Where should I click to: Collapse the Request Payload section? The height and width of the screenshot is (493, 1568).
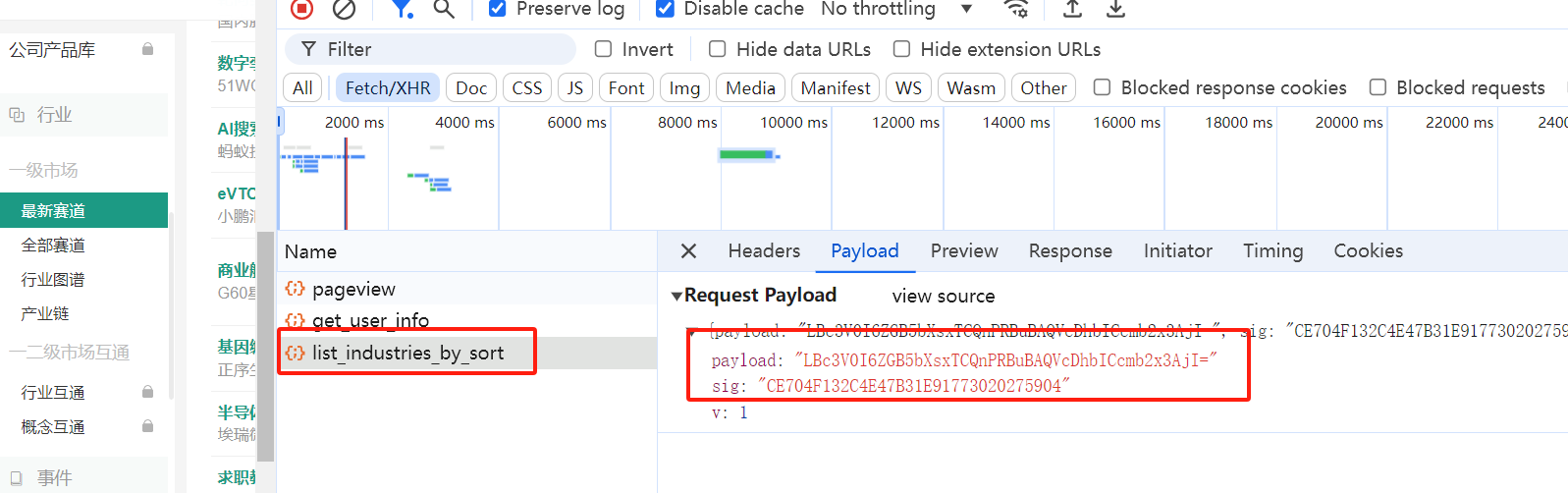(x=676, y=296)
